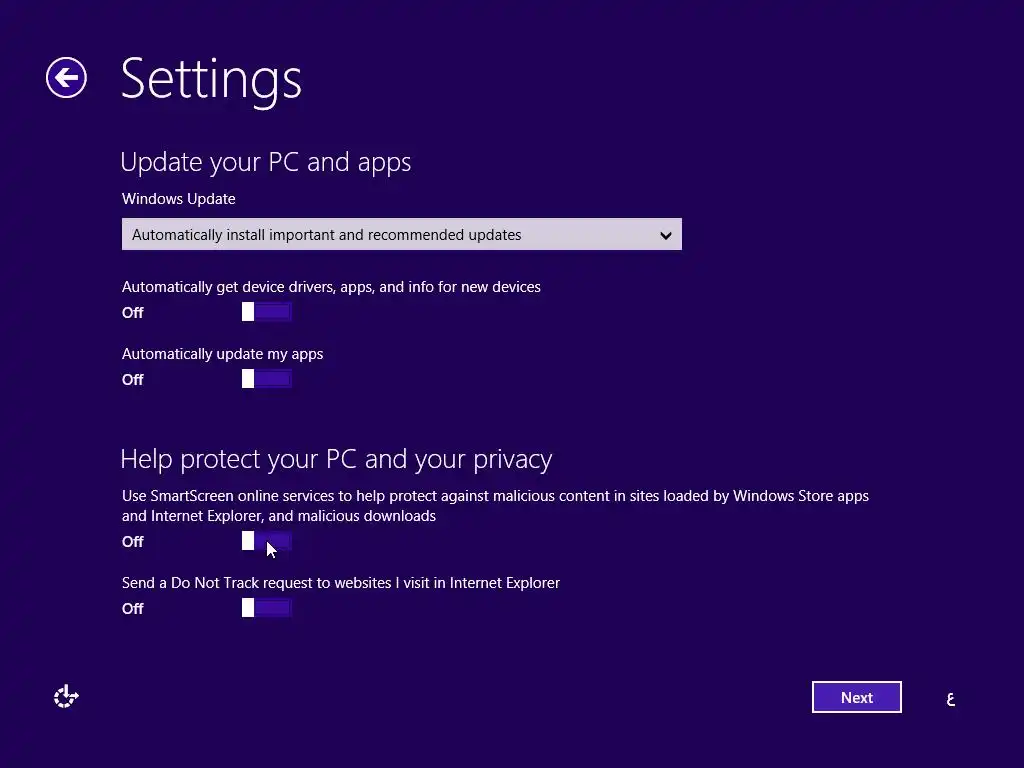Screen dimensions: 1024x768
Task: Toggle the Do Not Track request switch
Action: point(266,608)
